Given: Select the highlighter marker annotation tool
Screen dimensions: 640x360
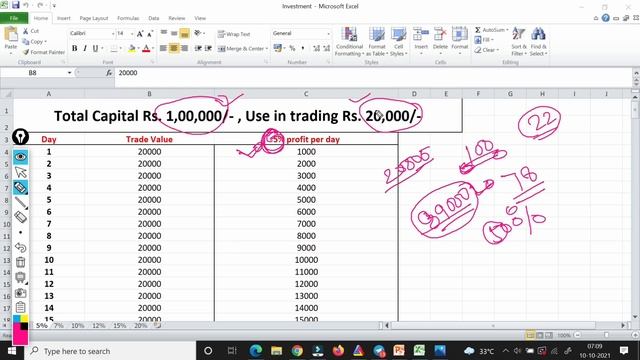Looking at the screenshot, I should (20, 187).
